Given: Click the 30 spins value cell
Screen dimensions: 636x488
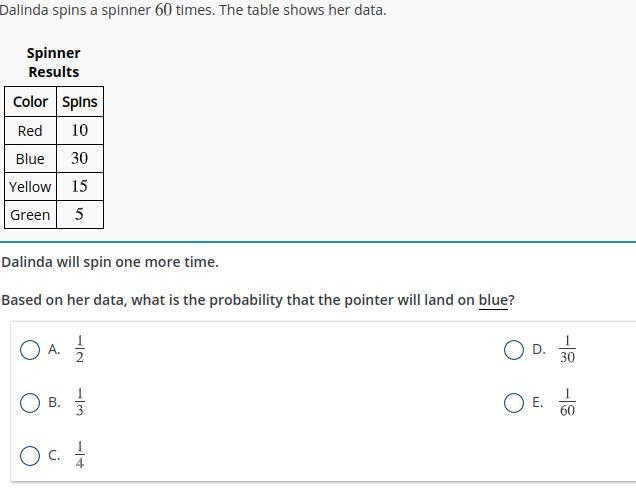Looking at the screenshot, I should (x=80, y=159).
